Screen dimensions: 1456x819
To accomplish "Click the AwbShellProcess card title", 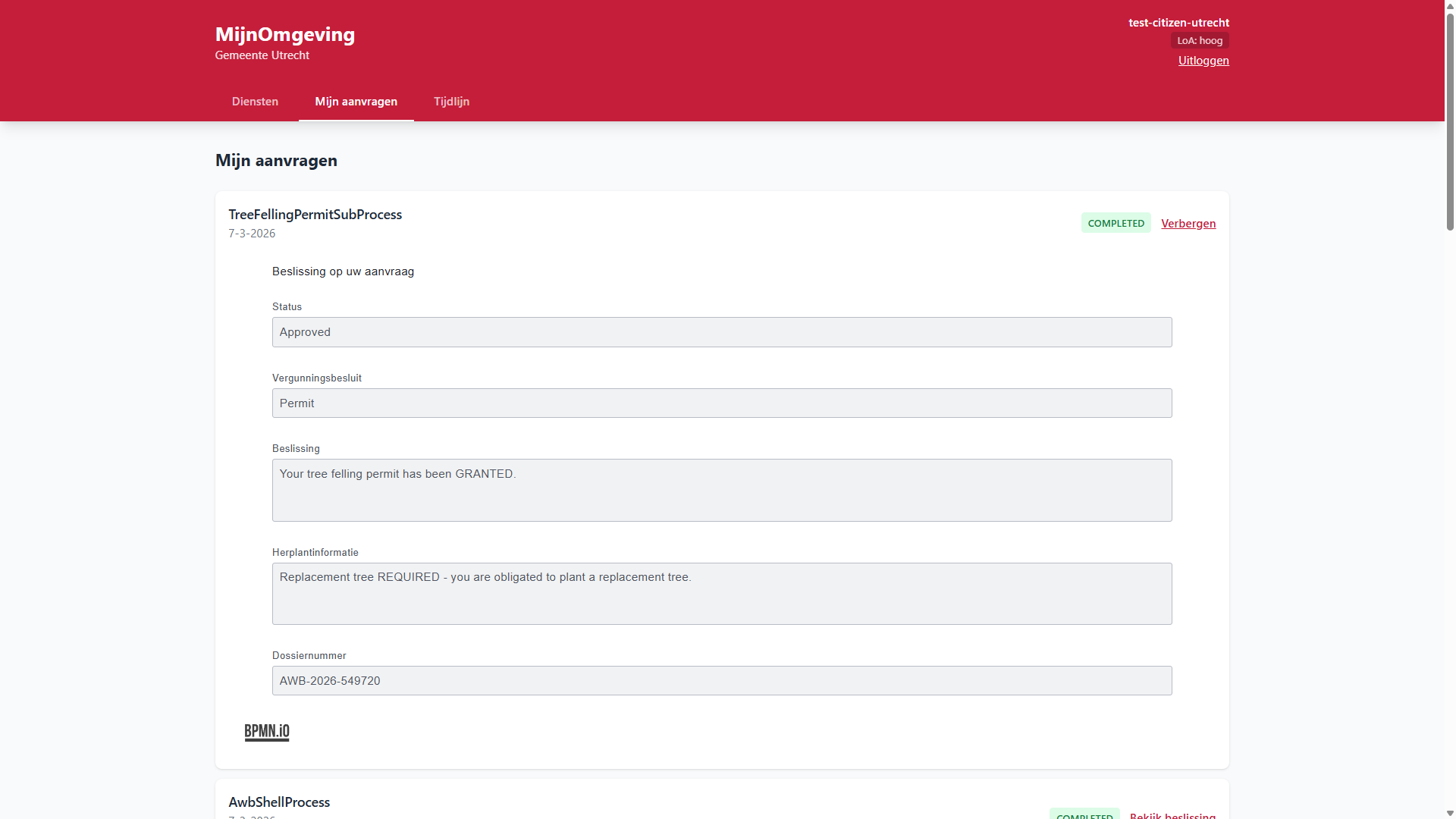I will click(x=278, y=802).
